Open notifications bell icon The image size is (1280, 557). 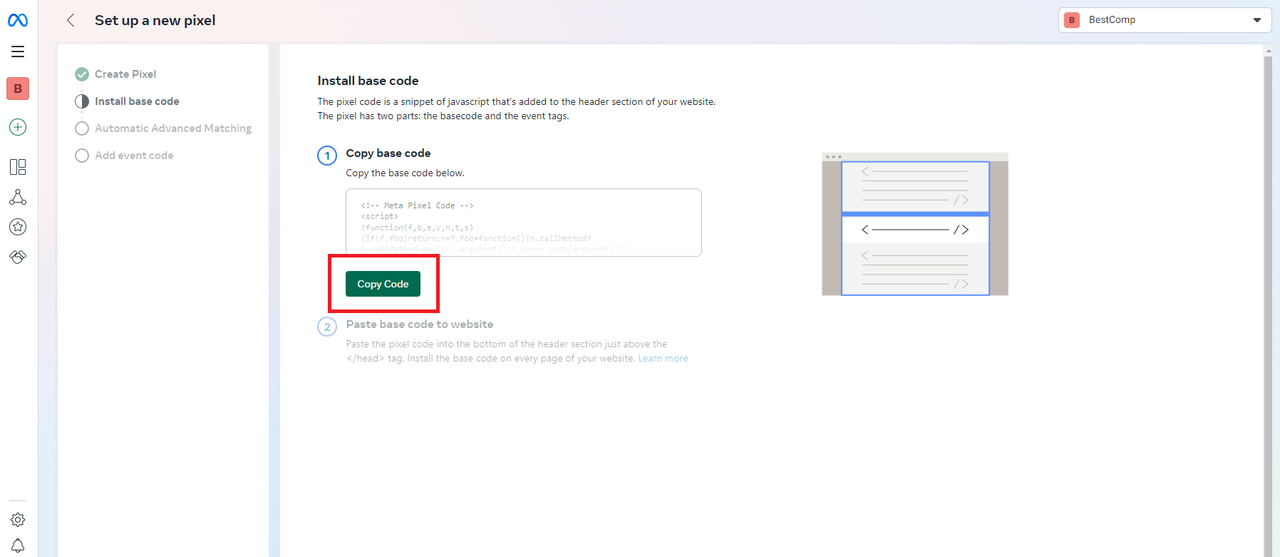pos(18,545)
